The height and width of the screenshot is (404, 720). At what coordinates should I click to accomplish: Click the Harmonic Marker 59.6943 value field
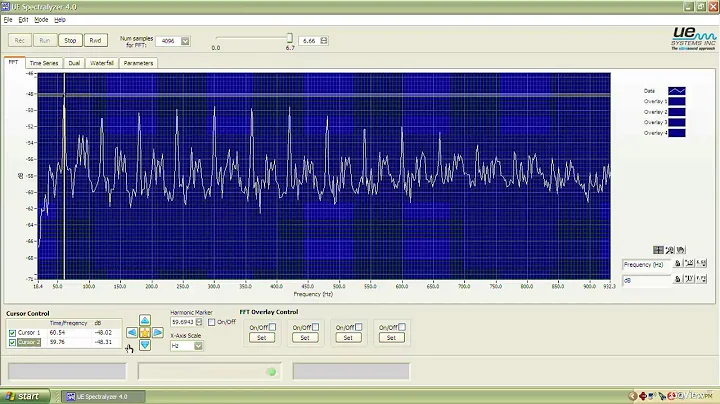[x=183, y=322]
